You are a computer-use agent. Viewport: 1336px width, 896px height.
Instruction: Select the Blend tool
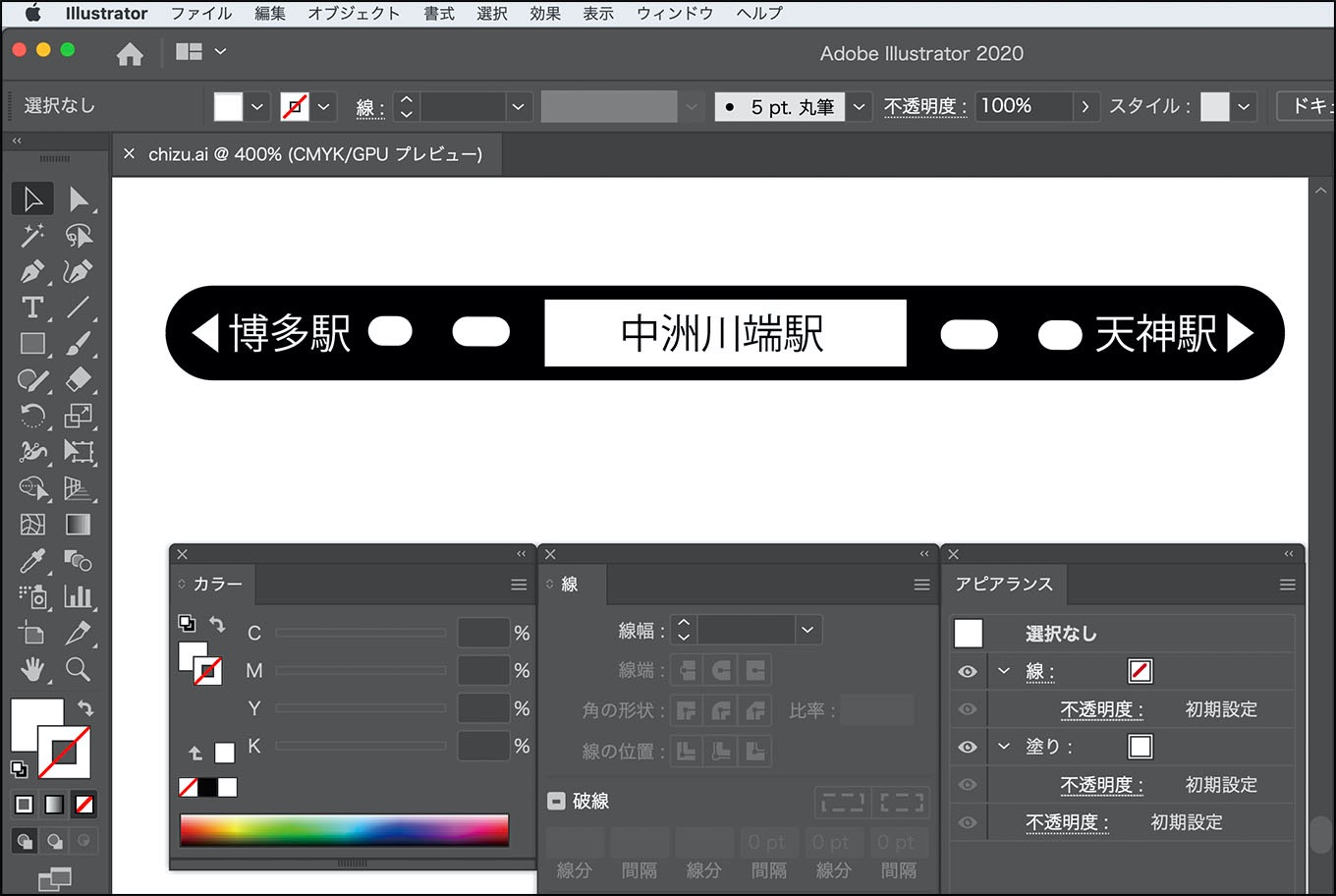79,561
